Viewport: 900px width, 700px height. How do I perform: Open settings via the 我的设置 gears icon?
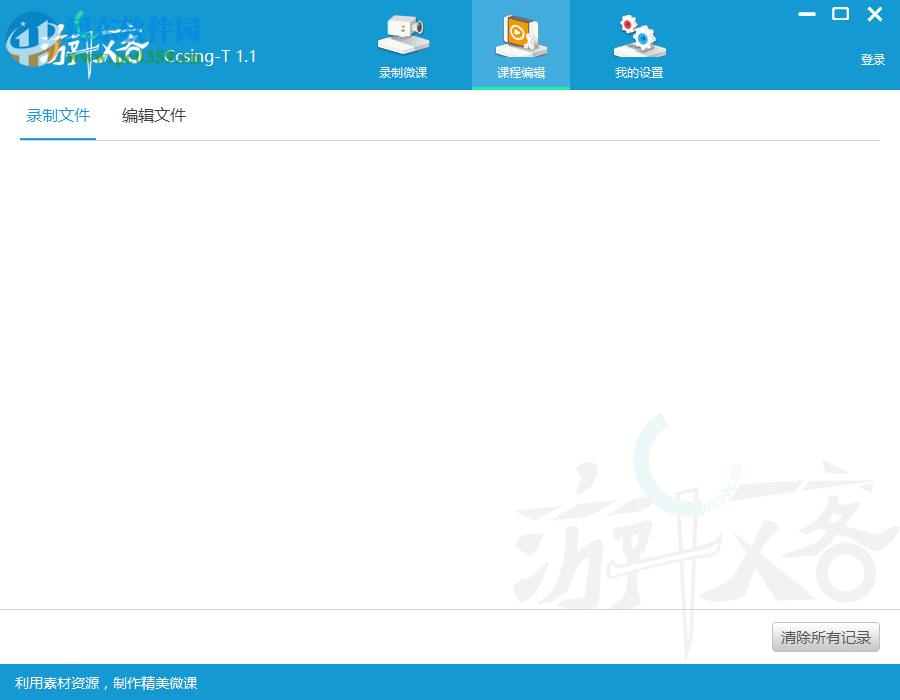(637, 32)
